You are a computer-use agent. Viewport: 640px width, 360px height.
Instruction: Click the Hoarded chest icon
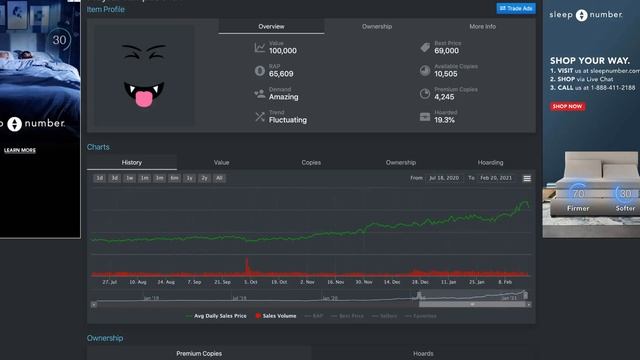coord(425,117)
